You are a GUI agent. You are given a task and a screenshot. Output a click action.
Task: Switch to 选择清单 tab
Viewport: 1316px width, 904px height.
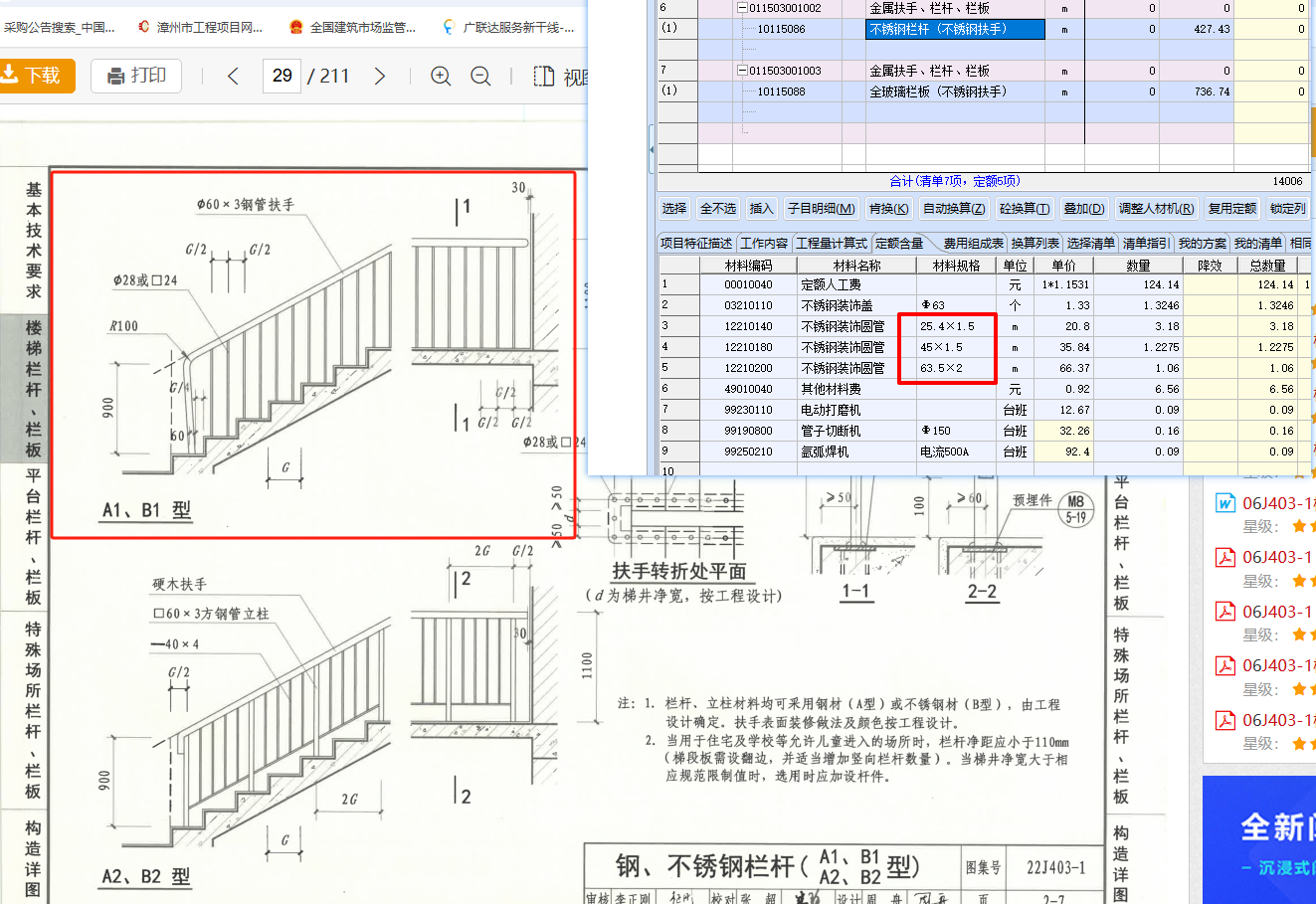coord(1091,243)
